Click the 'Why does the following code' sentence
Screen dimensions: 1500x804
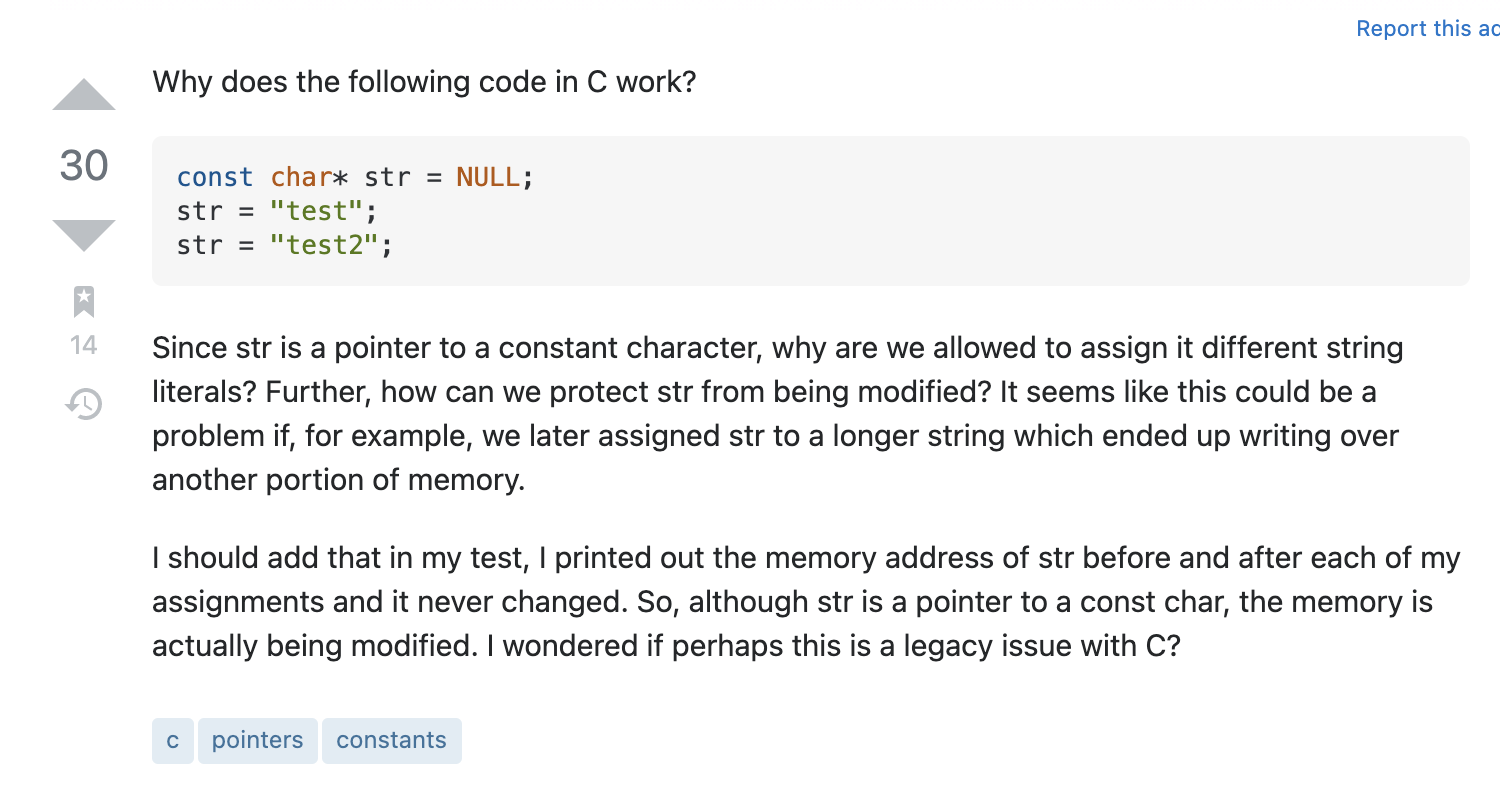click(x=424, y=81)
